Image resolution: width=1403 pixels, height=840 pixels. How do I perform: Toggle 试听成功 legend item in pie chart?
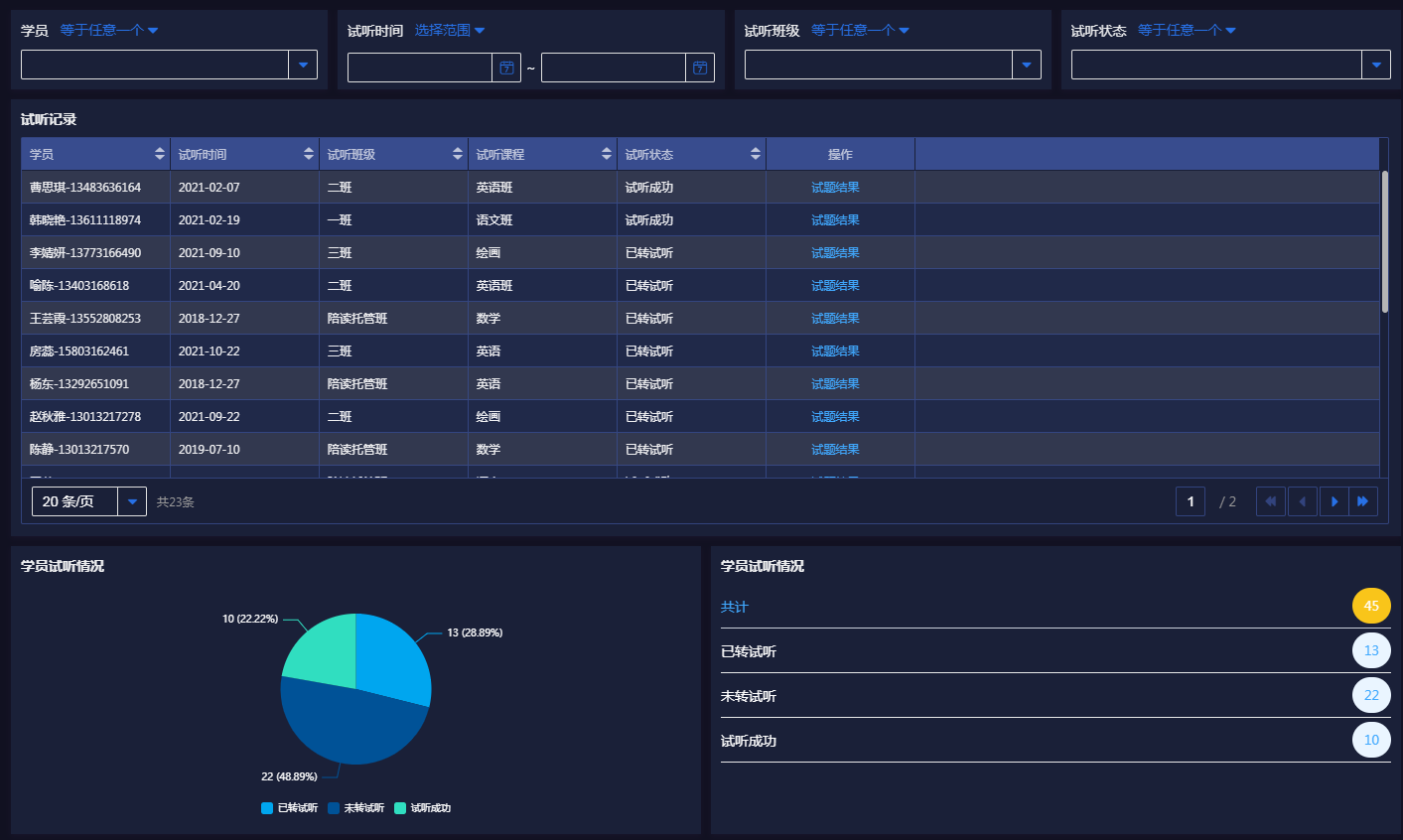(x=422, y=808)
